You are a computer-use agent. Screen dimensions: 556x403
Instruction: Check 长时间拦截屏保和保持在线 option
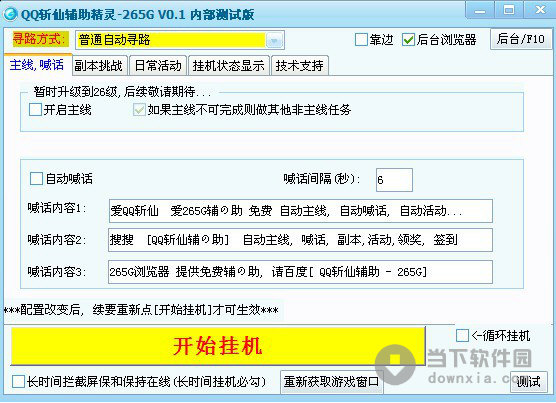18,382
